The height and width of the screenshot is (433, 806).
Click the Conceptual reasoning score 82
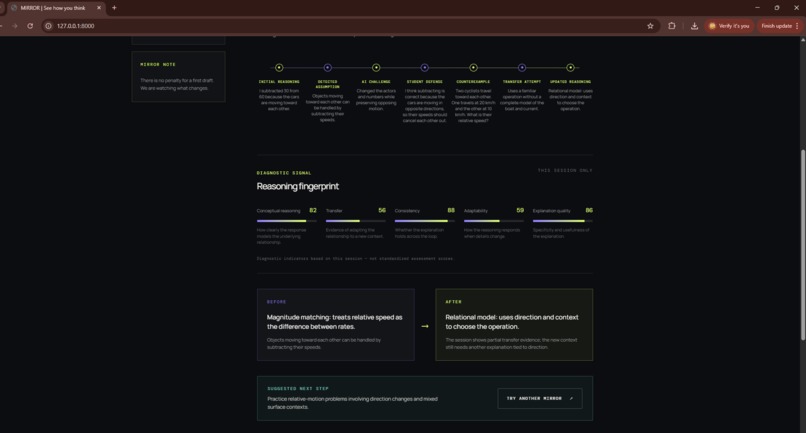point(313,210)
